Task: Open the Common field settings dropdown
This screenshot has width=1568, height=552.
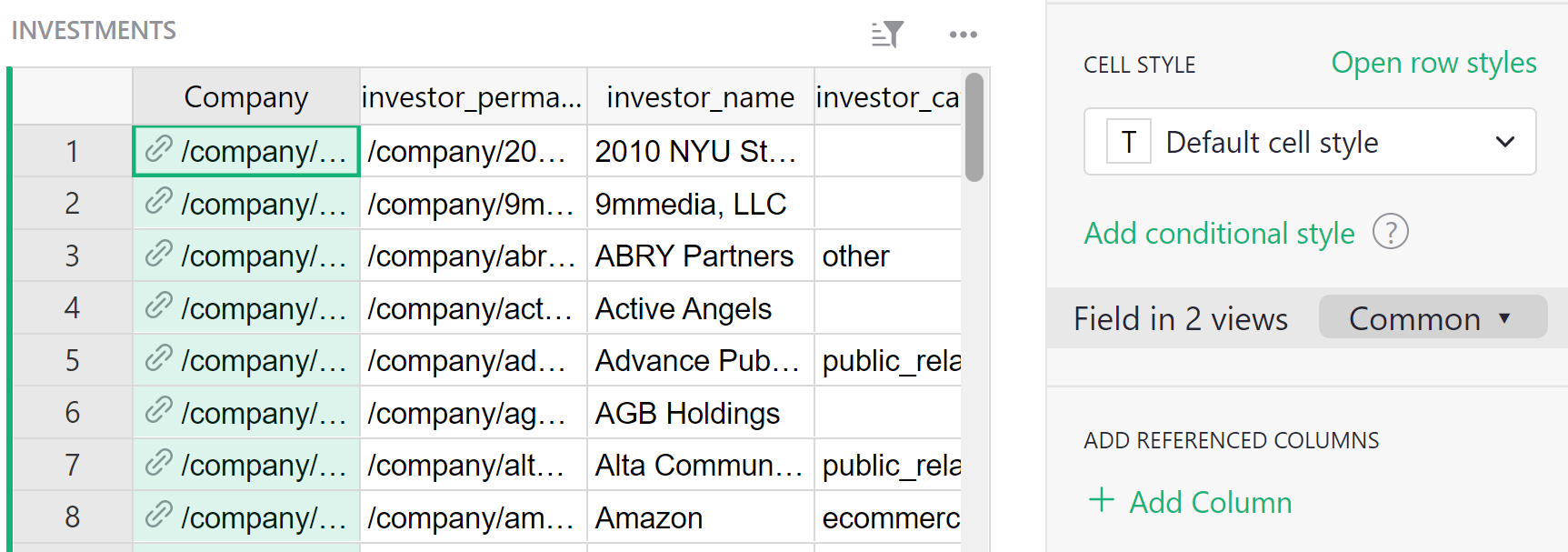Action: tap(1432, 317)
